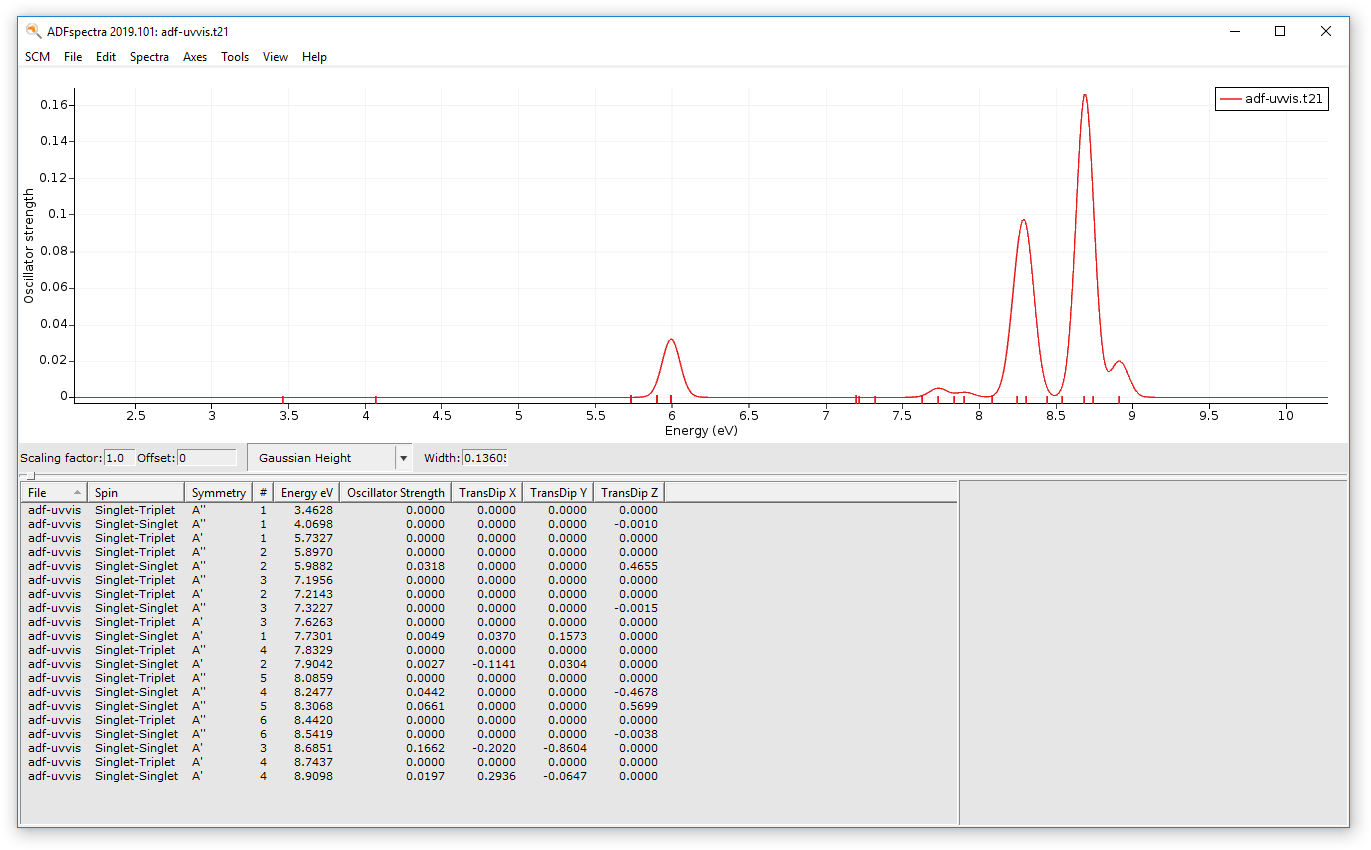1371x850 pixels.
Task: Select the Singlet-Singlet row with oscillator strength 0.0661
Action: pyautogui.click(x=300, y=705)
